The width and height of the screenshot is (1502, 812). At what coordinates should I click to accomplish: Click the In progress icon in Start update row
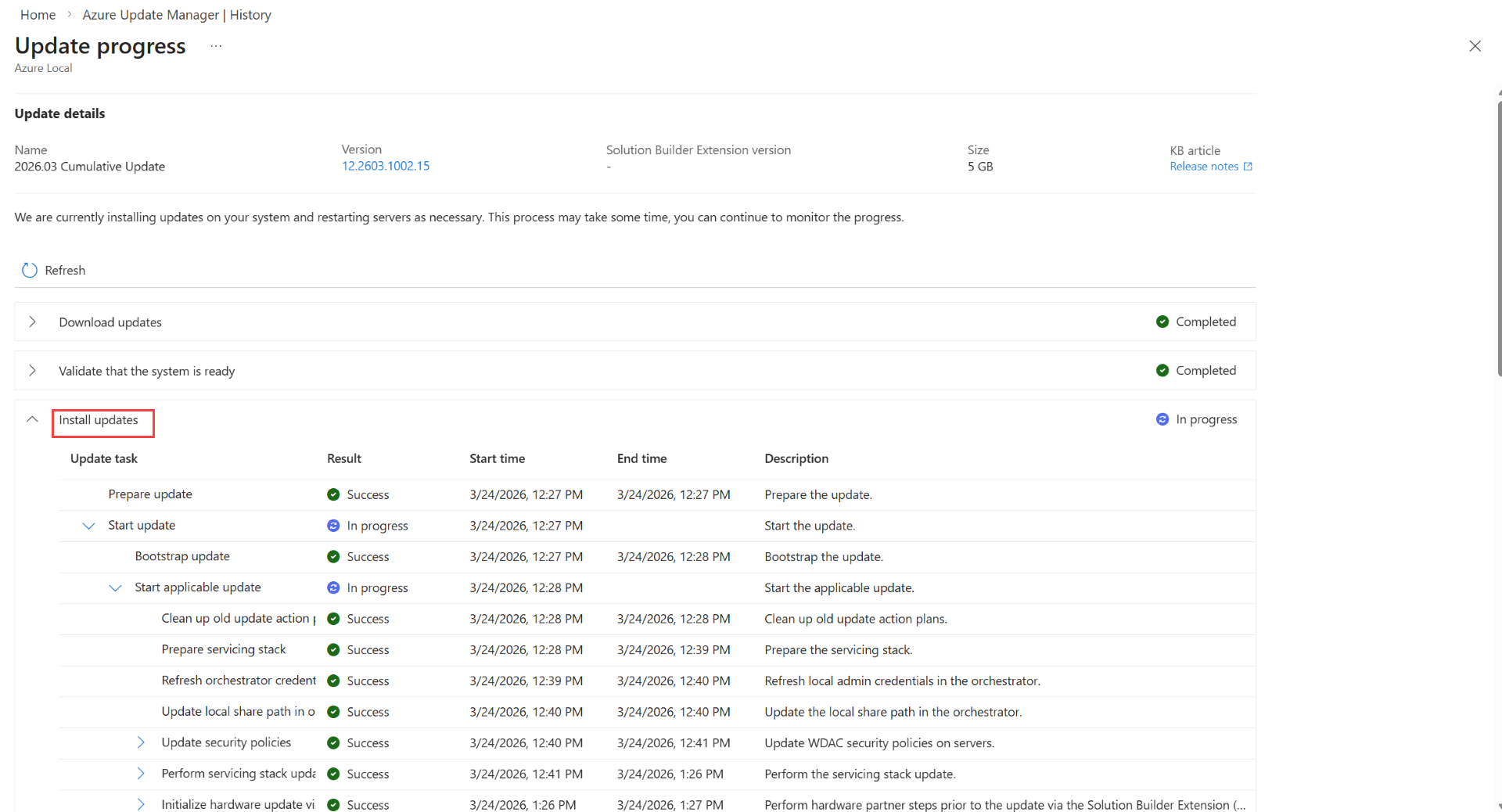333,526
